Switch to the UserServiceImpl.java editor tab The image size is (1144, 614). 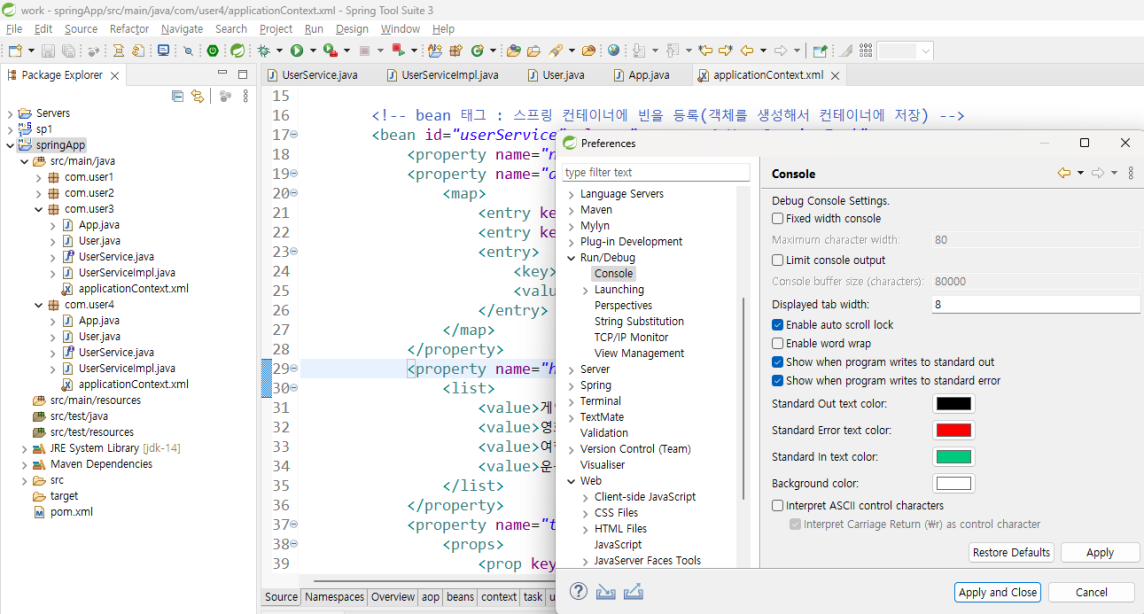[442, 75]
